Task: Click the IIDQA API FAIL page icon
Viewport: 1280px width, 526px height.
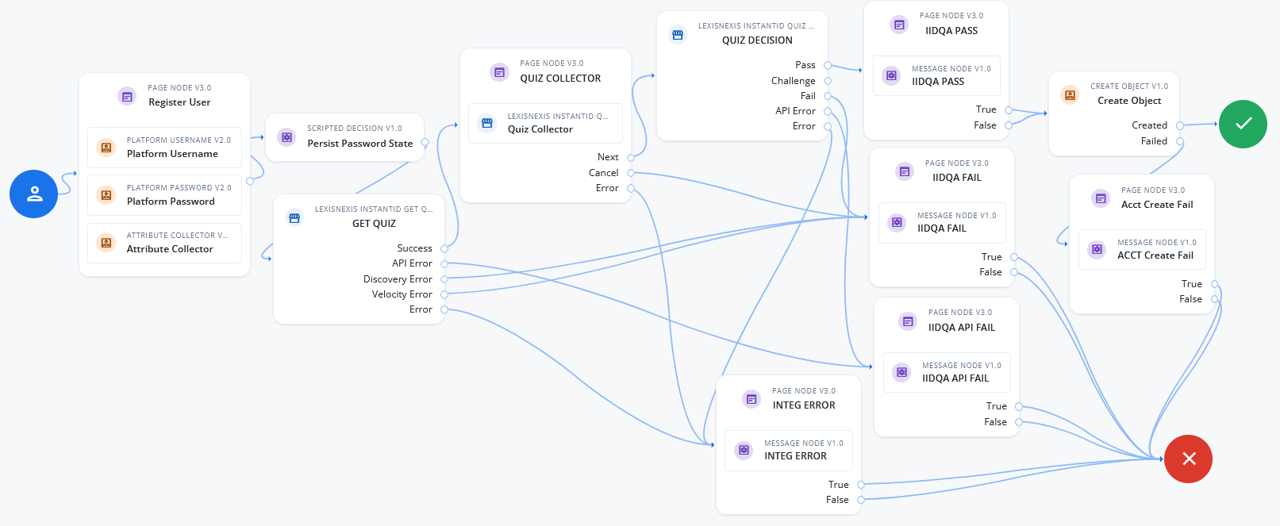Action: [907, 321]
